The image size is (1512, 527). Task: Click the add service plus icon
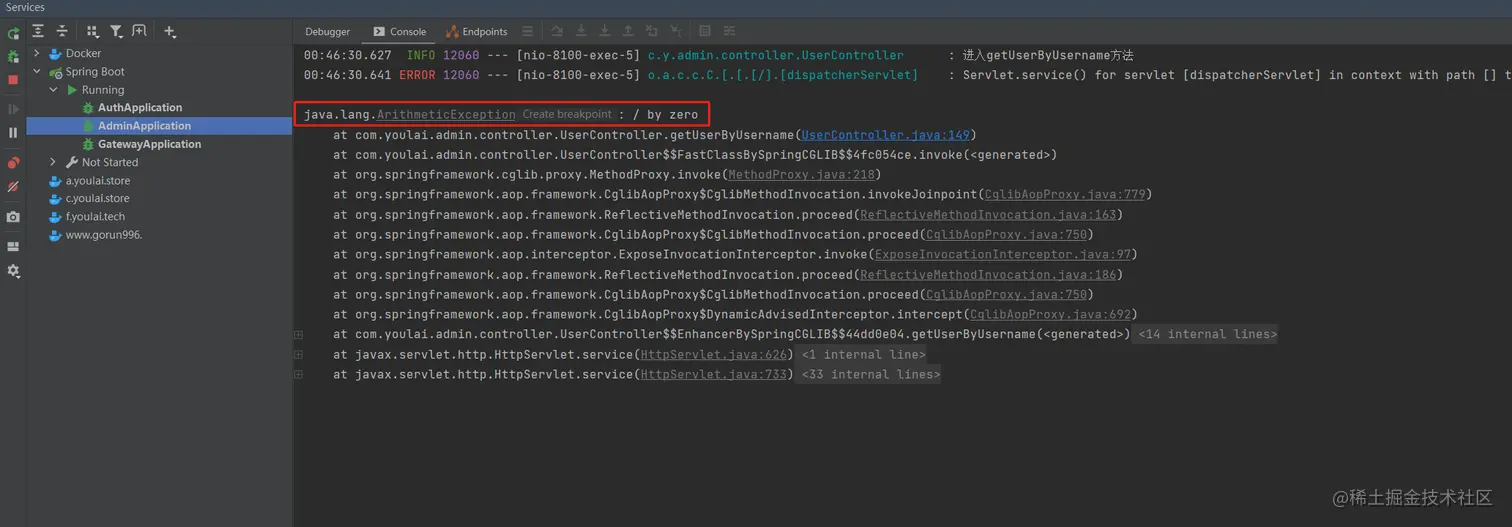click(170, 32)
